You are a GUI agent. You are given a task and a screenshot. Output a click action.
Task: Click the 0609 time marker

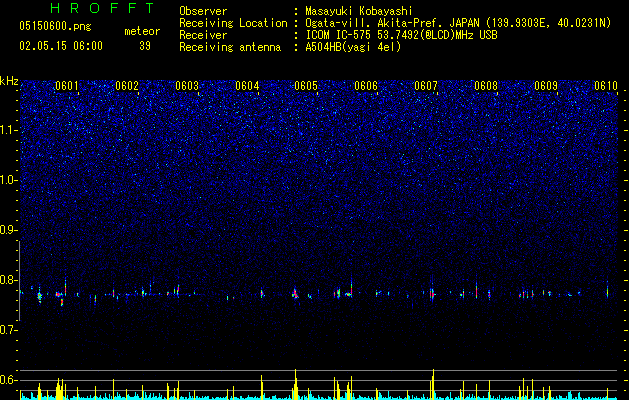click(546, 86)
